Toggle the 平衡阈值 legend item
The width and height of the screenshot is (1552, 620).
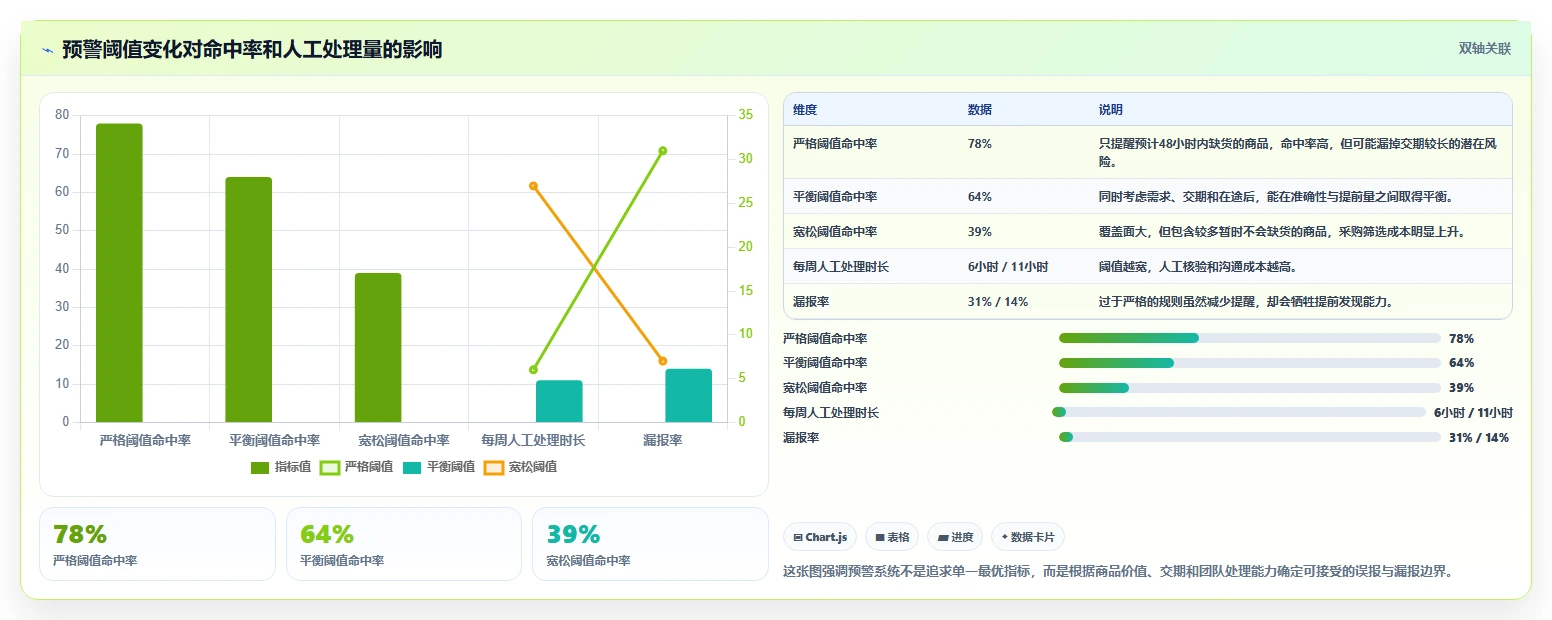tap(438, 467)
